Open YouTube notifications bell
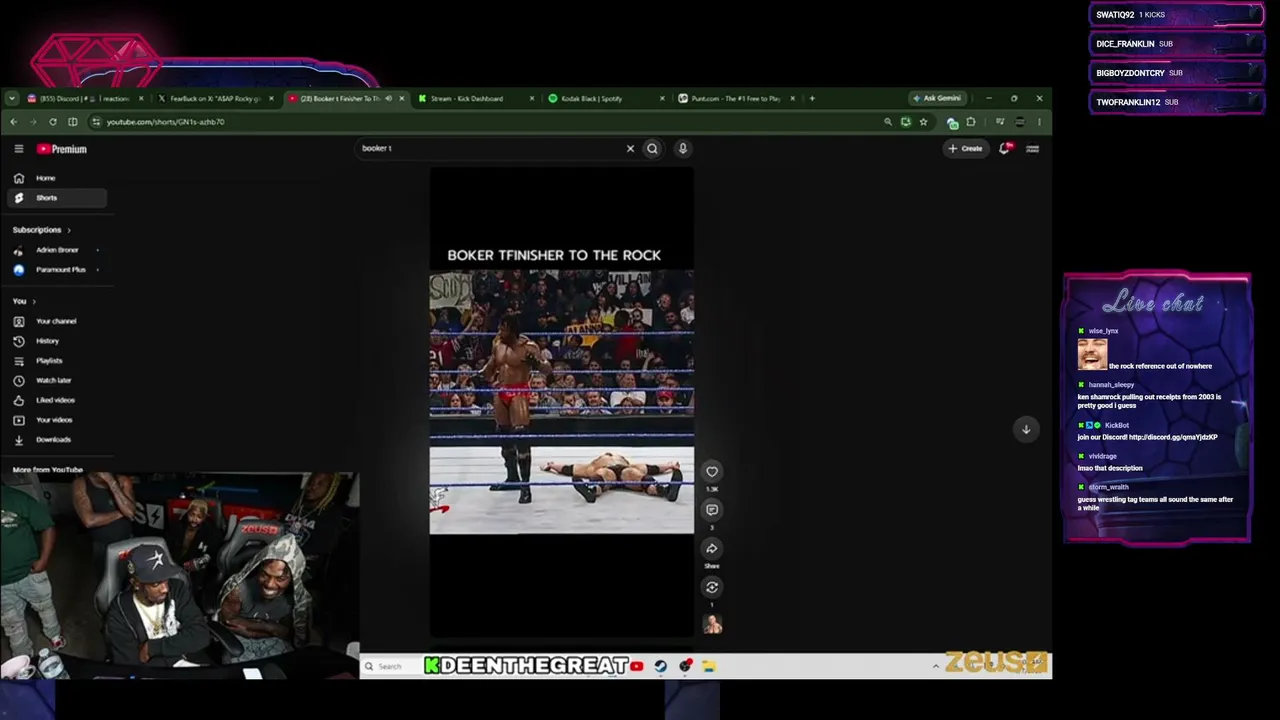 (1005, 149)
